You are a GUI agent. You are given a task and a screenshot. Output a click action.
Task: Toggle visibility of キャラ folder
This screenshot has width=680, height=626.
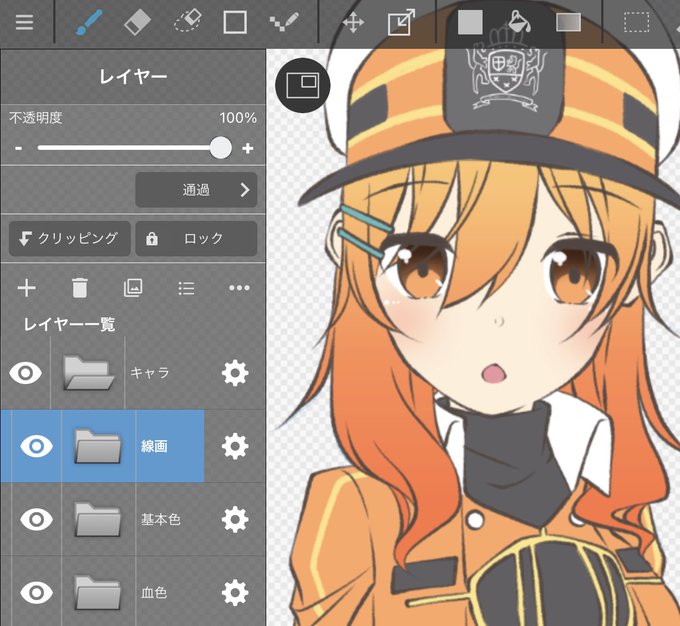point(26,373)
